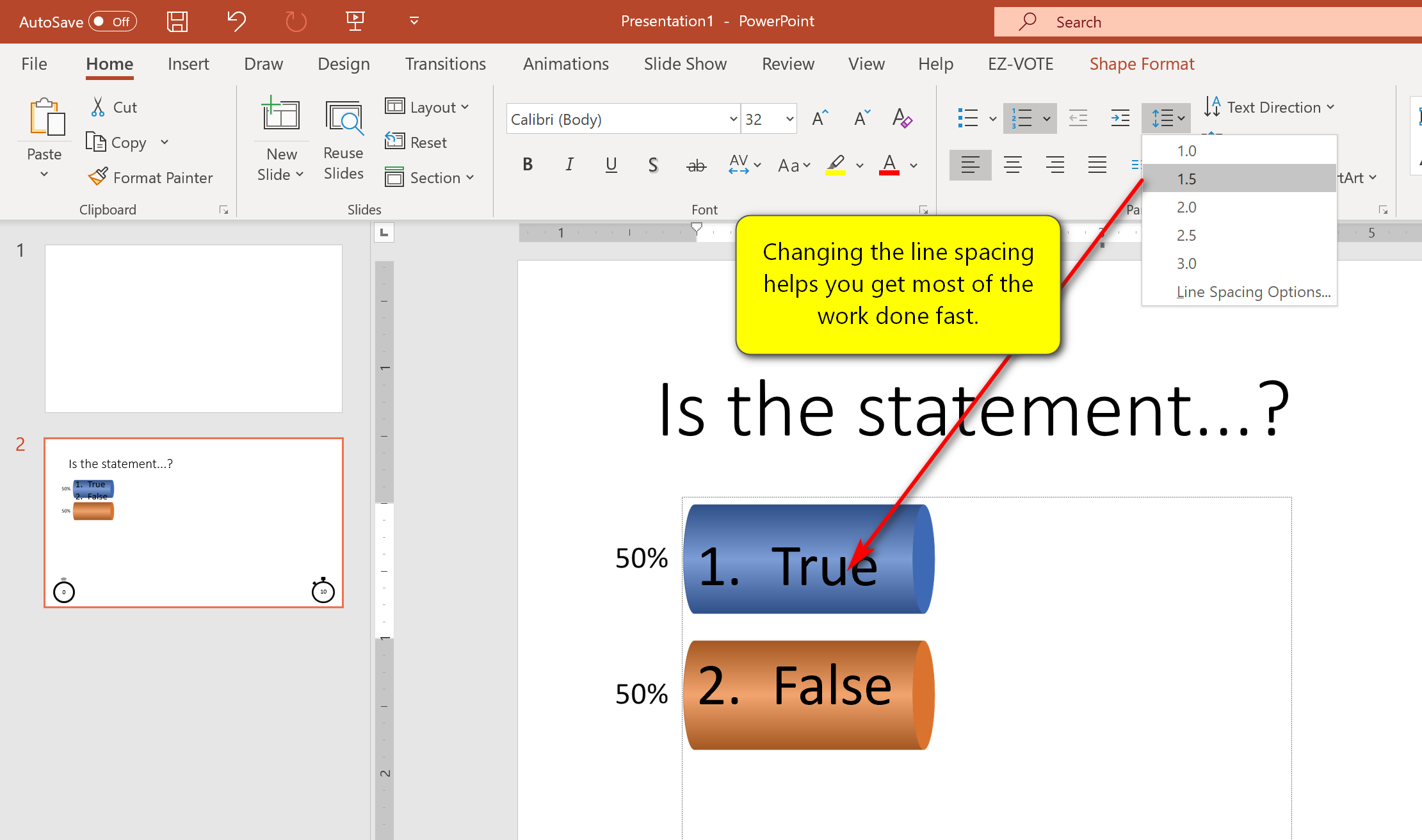Image resolution: width=1422 pixels, height=840 pixels.
Task: Open Line Spacing Options link
Action: (1253, 292)
